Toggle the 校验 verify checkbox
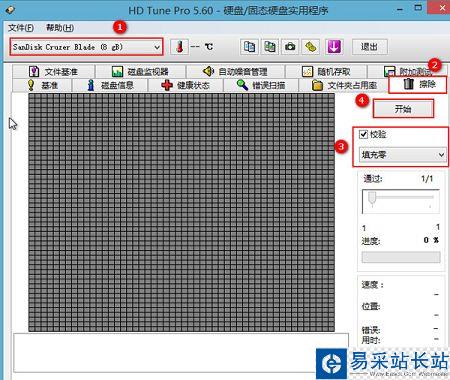The image size is (450, 380). pos(363,134)
